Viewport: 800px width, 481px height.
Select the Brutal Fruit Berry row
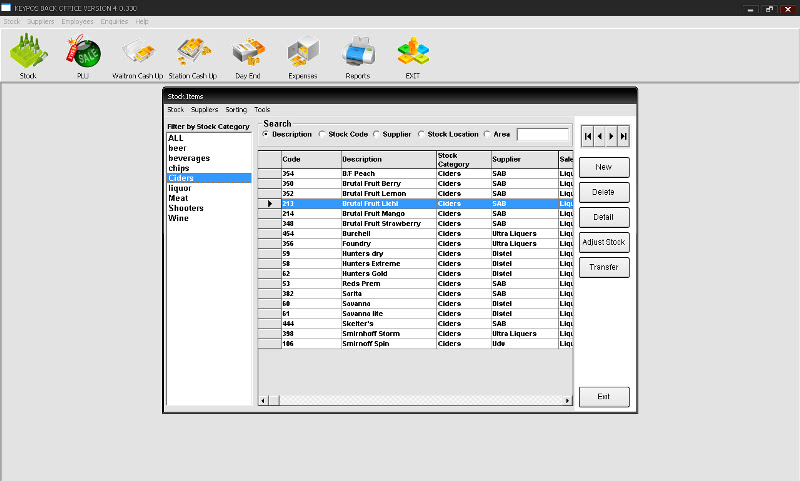pyautogui.click(x=415, y=184)
